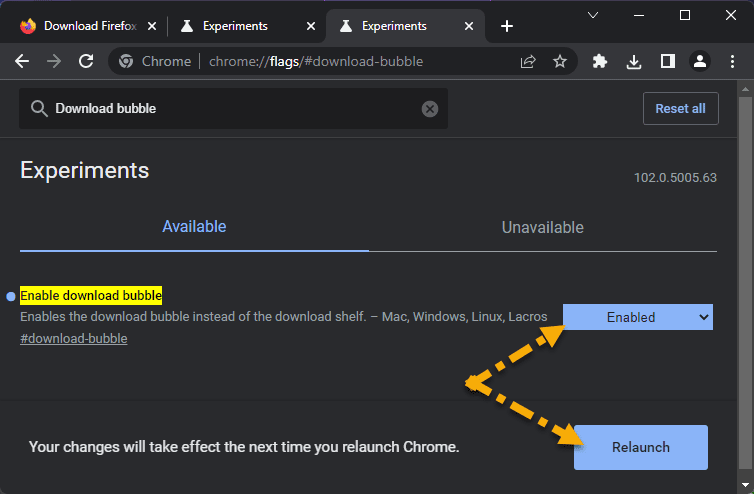
Task: Toggle the side panel icon
Action: (667, 61)
